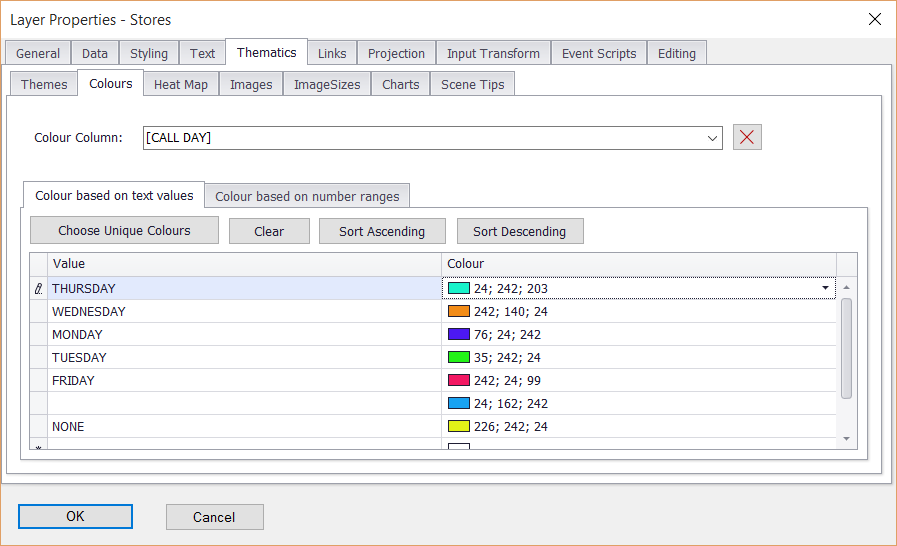Open the Styling tab

[149, 54]
